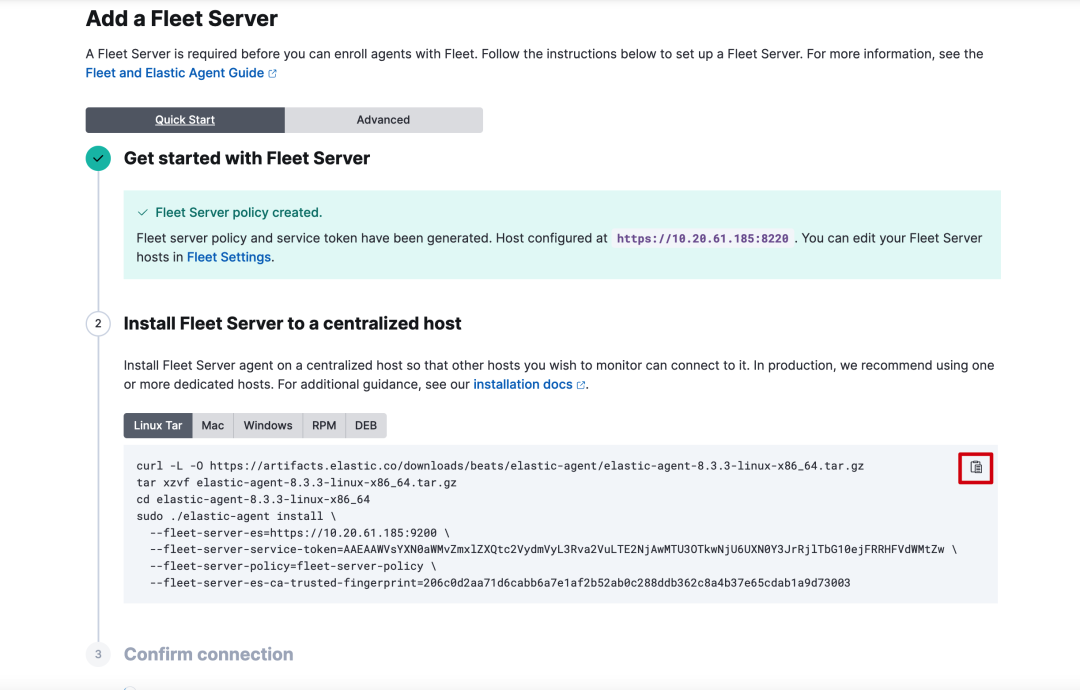Click the green step one checkmark icon
The image size is (1080, 690).
click(x=98, y=159)
